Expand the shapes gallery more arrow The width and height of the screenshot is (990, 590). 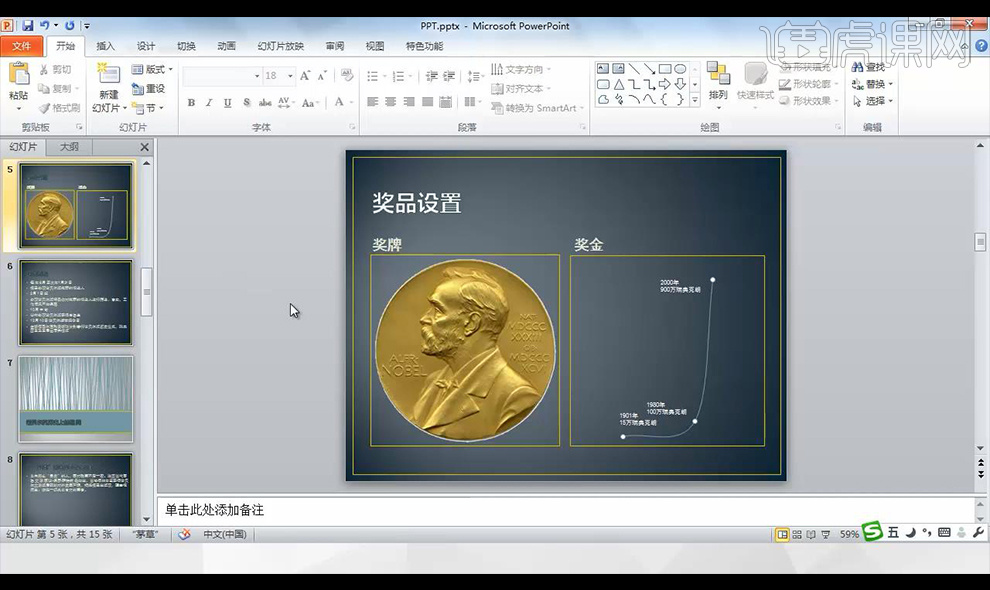[x=695, y=100]
